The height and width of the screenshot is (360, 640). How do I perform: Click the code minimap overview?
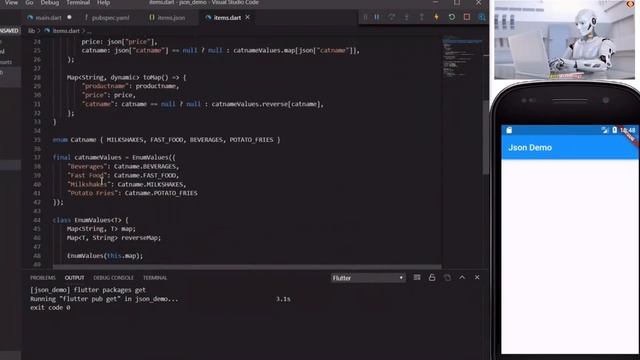[462, 57]
